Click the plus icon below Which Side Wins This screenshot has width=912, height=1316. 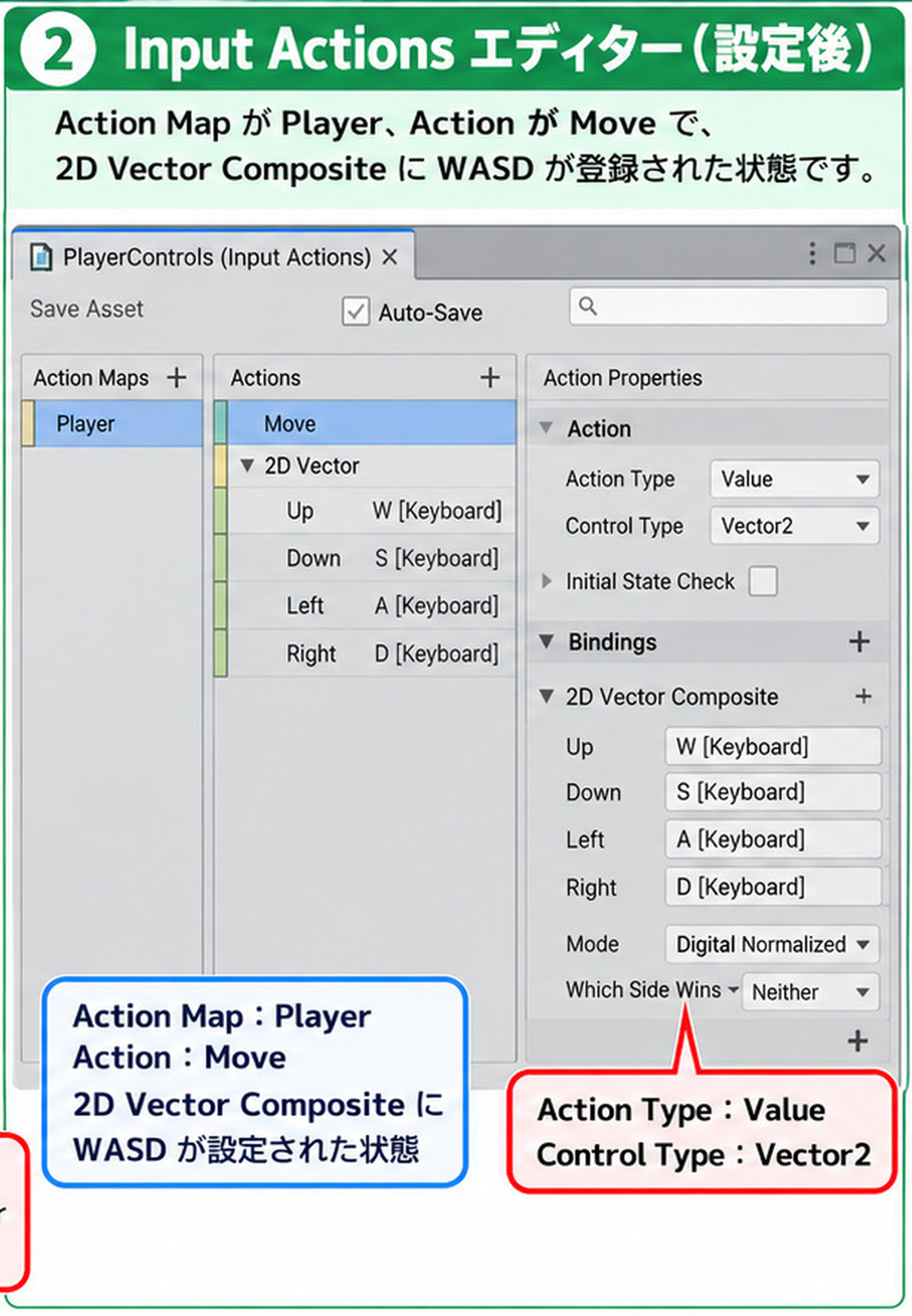[858, 1042]
